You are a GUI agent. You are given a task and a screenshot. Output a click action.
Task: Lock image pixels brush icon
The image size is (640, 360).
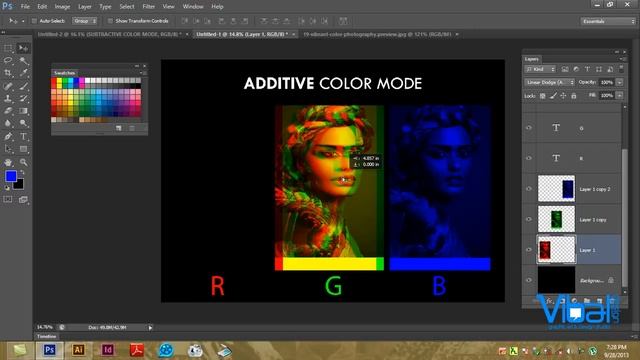(553, 96)
